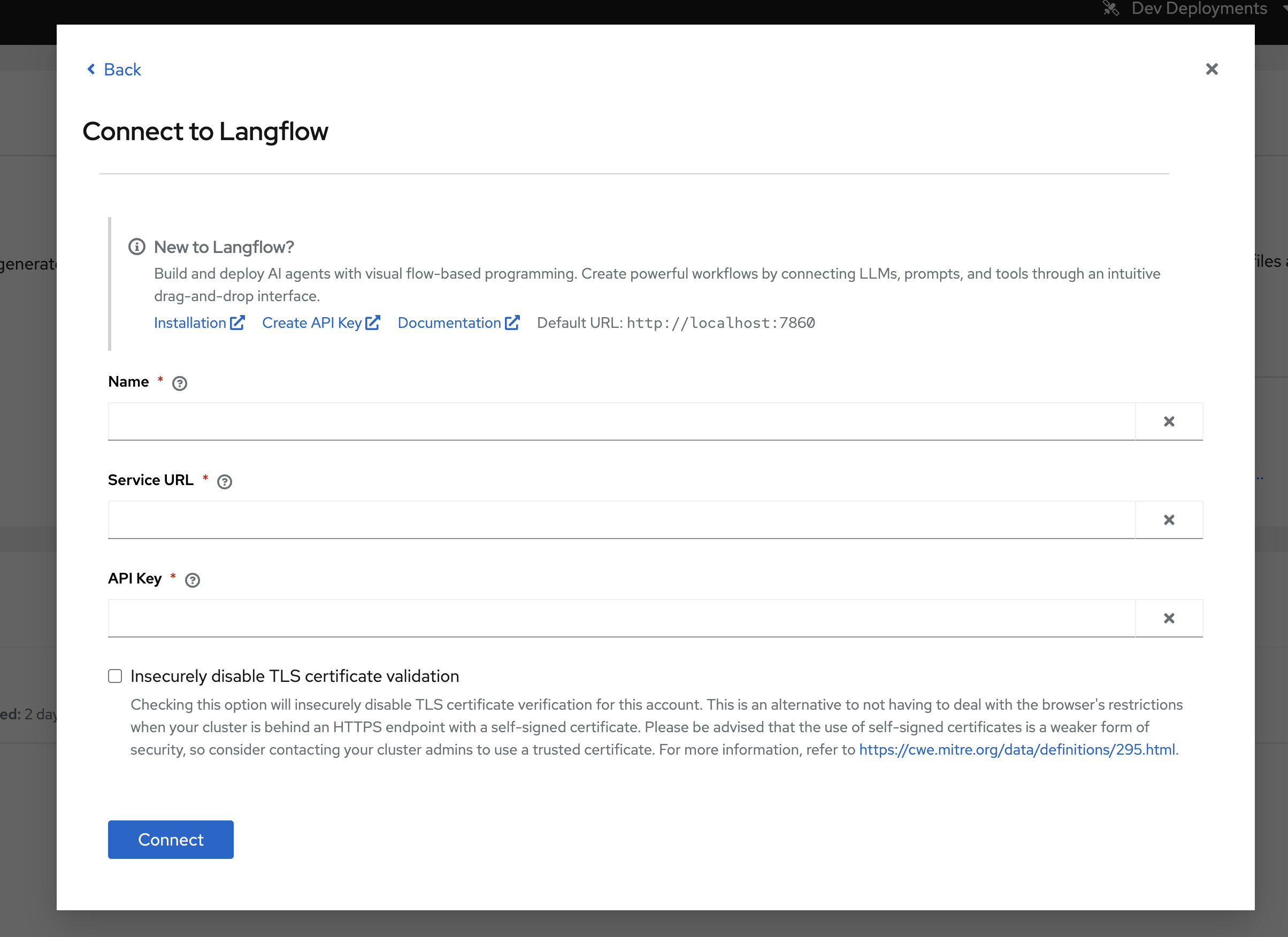Open the cwe.mitre.org definitions link
The height and width of the screenshot is (937, 1288).
[1016, 750]
